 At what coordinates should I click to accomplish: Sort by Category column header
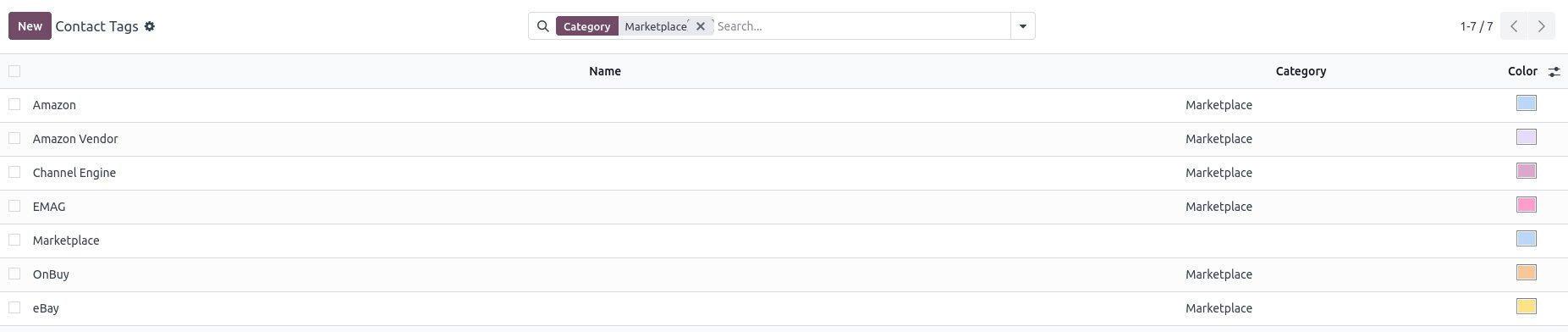(1301, 71)
